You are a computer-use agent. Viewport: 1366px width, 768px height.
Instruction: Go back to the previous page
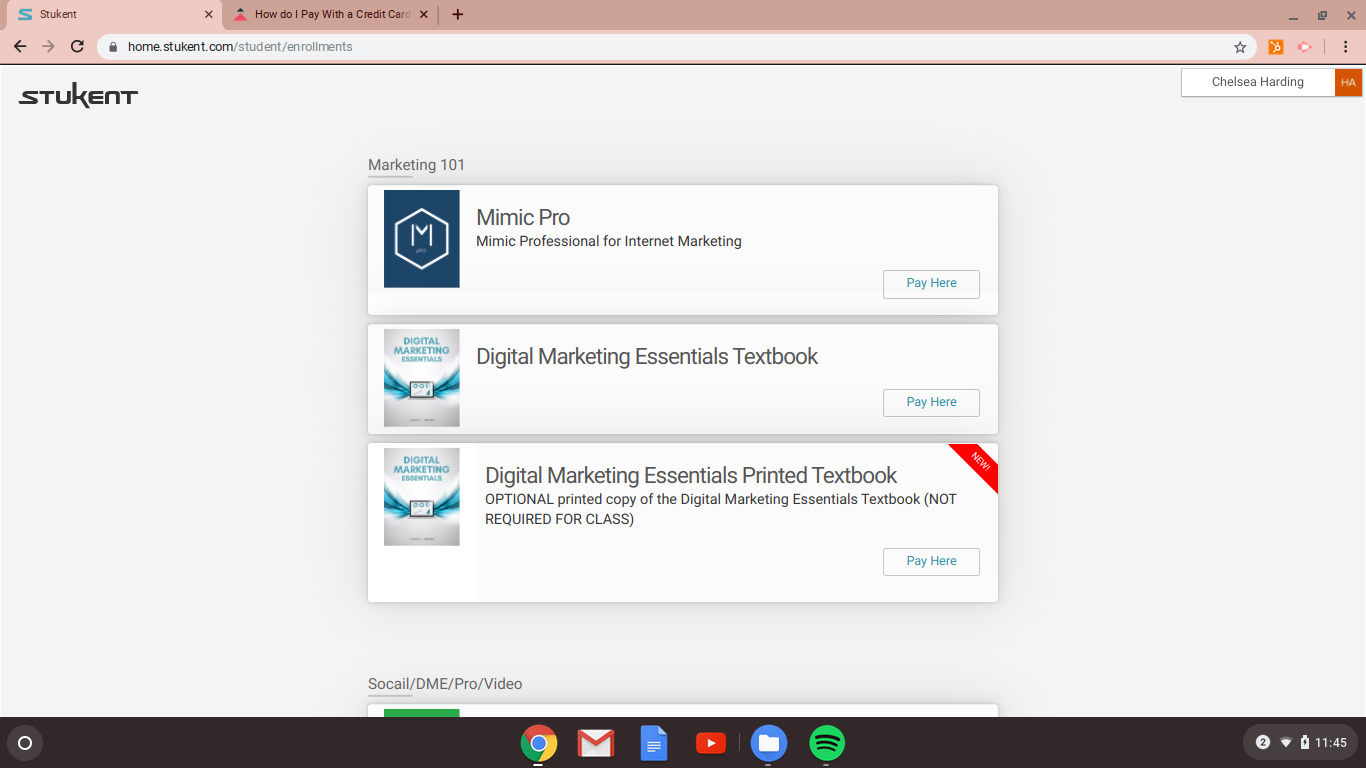[x=20, y=47]
